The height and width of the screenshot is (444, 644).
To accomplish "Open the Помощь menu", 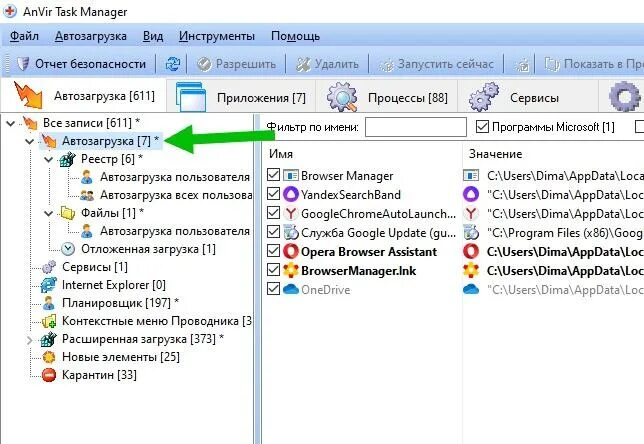I will [x=295, y=36].
